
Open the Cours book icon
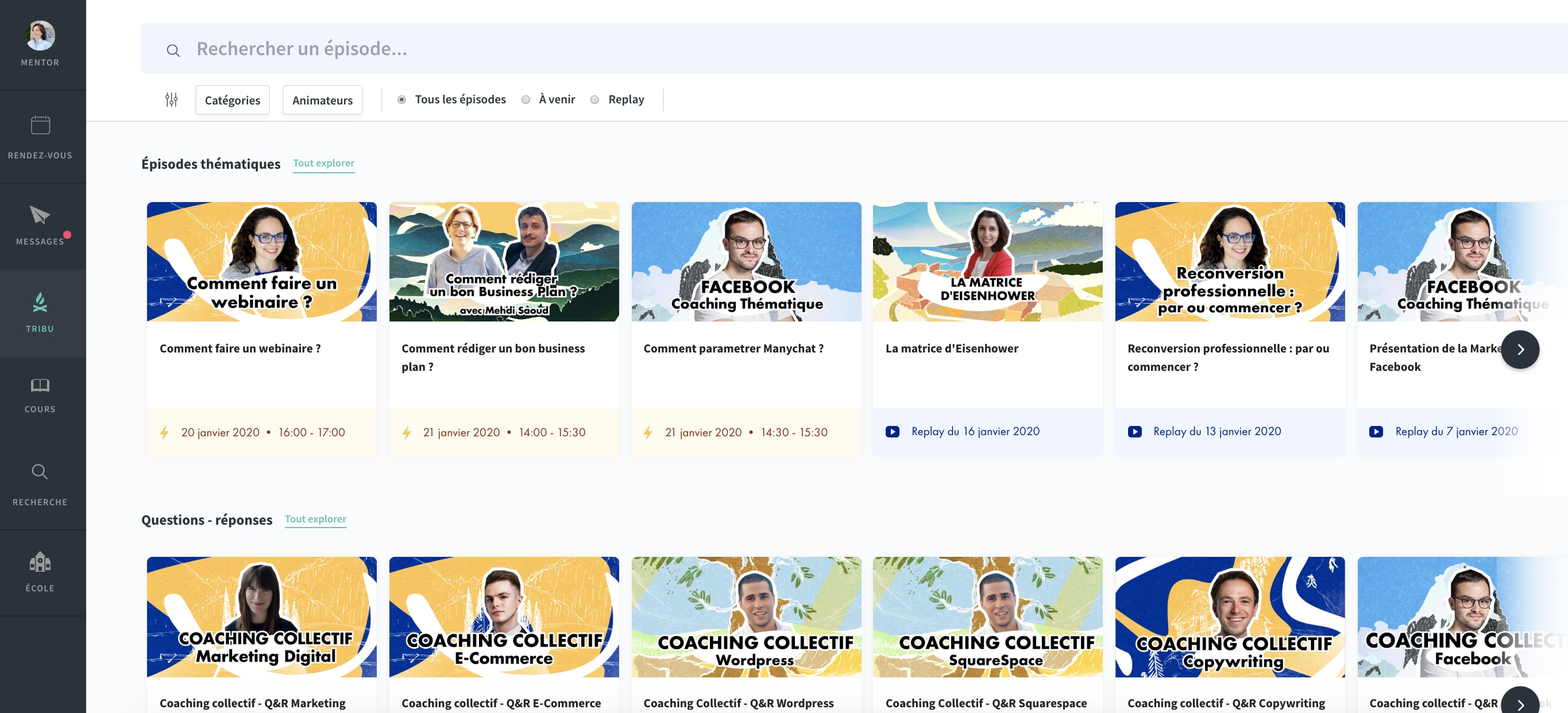click(40, 385)
